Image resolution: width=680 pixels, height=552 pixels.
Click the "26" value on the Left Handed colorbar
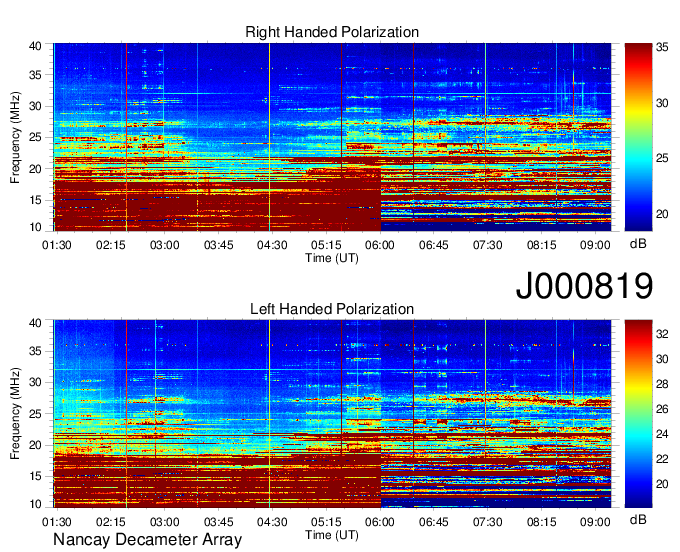[662, 409]
